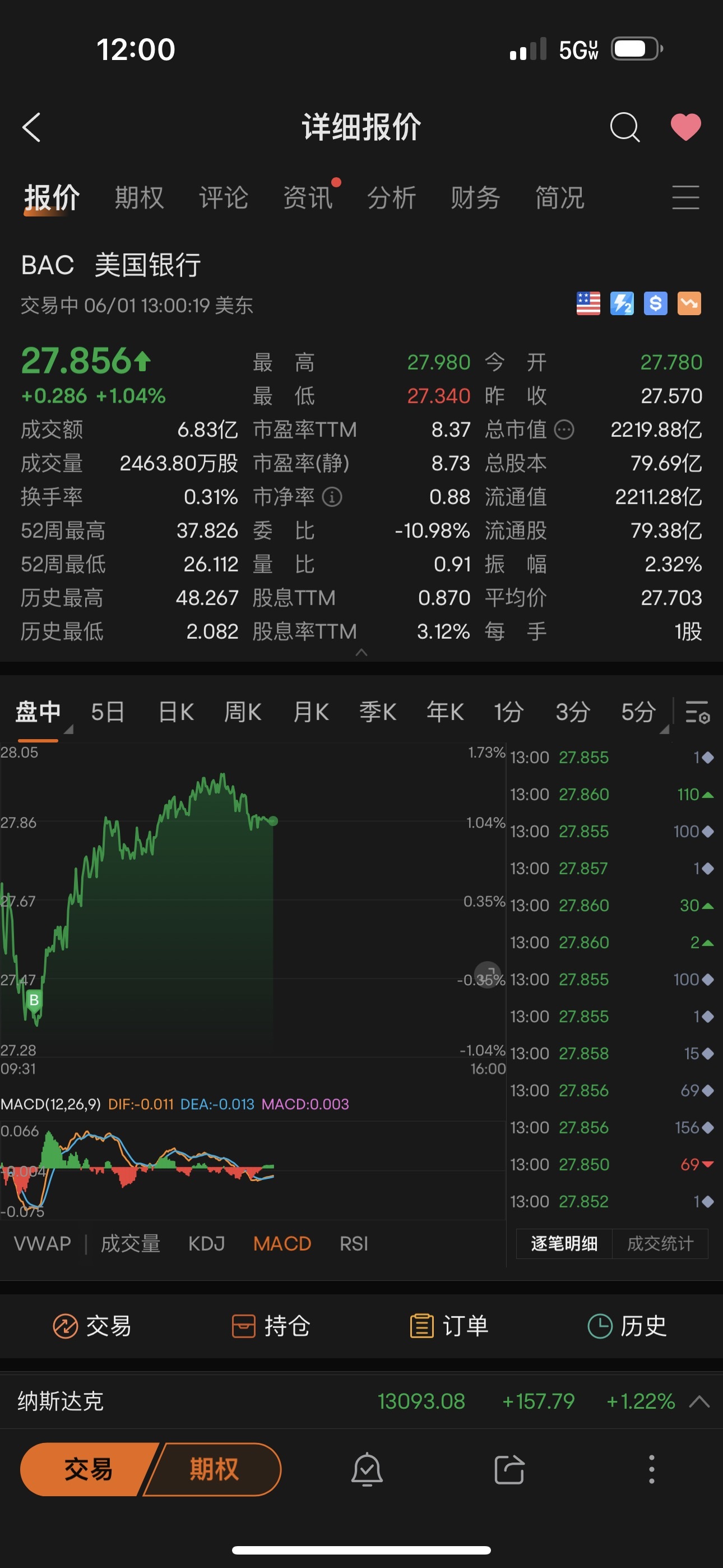The width and height of the screenshot is (723, 1568).
Task: Select the VWAP indicator
Action: click(x=42, y=1243)
